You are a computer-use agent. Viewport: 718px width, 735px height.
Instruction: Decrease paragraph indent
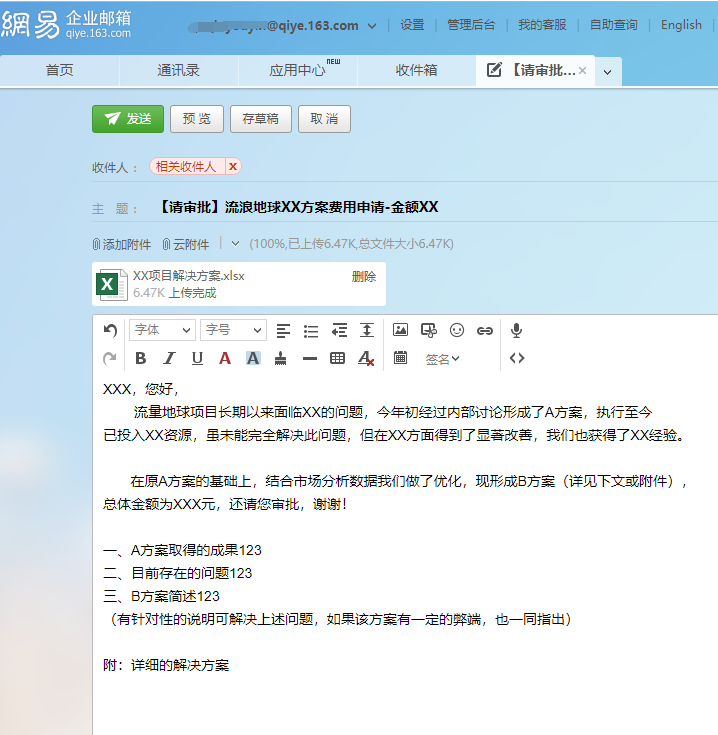pos(339,331)
